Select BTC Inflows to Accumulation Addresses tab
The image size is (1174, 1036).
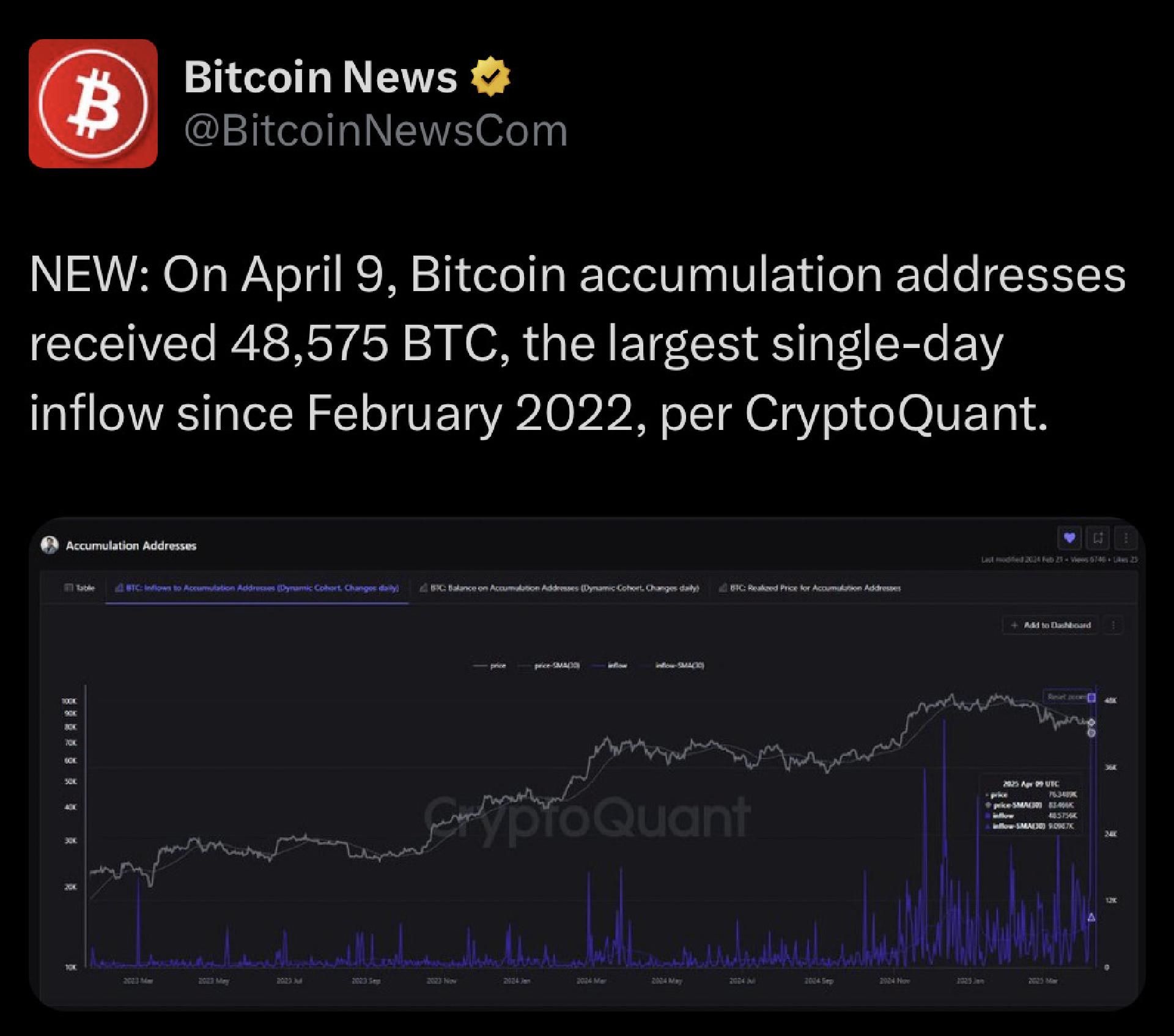tap(257, 588)
